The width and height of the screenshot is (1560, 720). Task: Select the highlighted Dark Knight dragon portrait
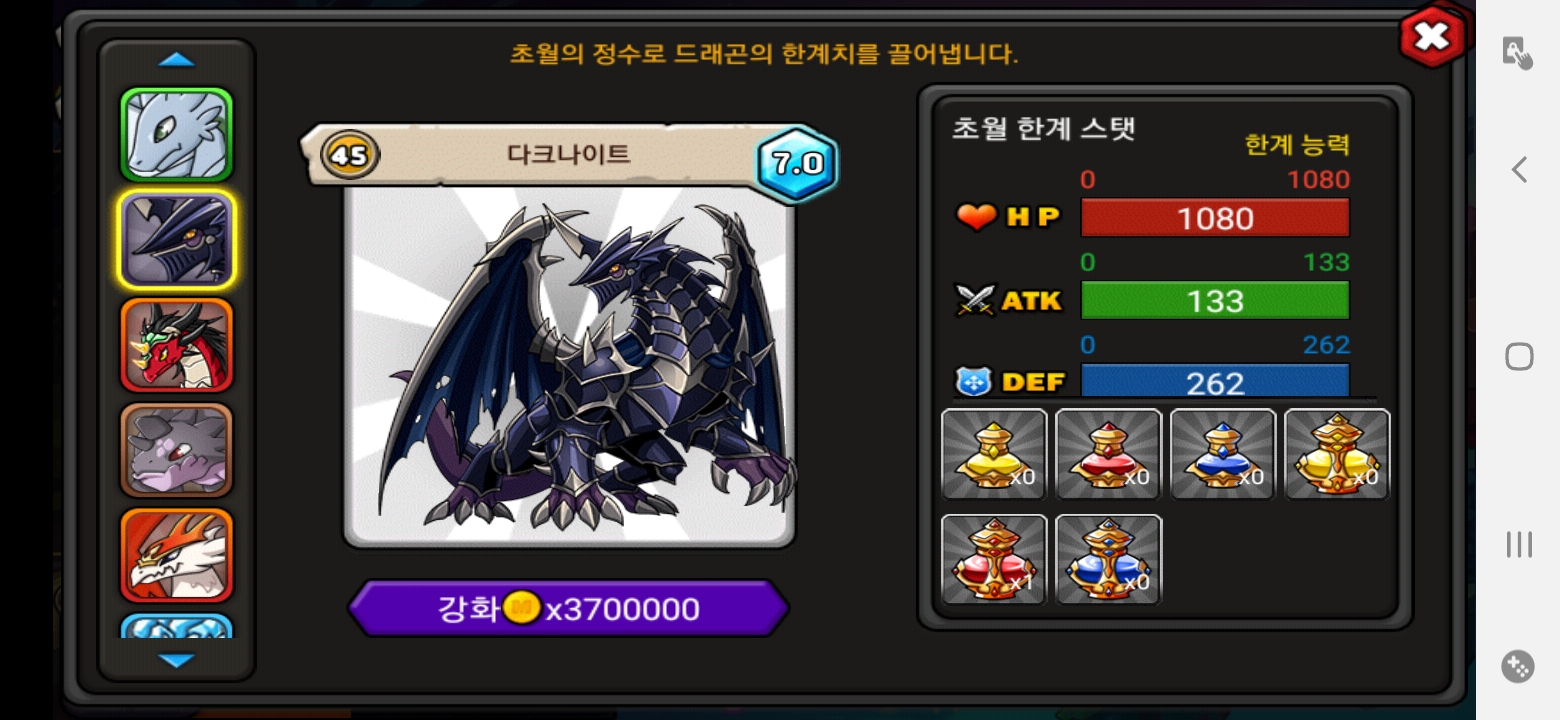coord(177,240)
